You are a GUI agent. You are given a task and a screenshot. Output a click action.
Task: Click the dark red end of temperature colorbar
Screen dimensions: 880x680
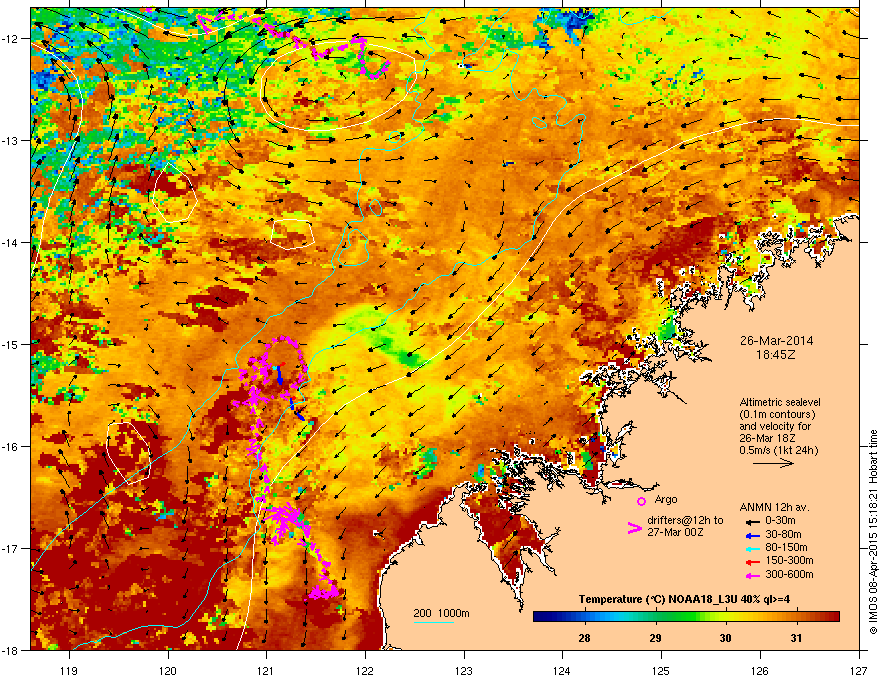[x=833, y=617]
